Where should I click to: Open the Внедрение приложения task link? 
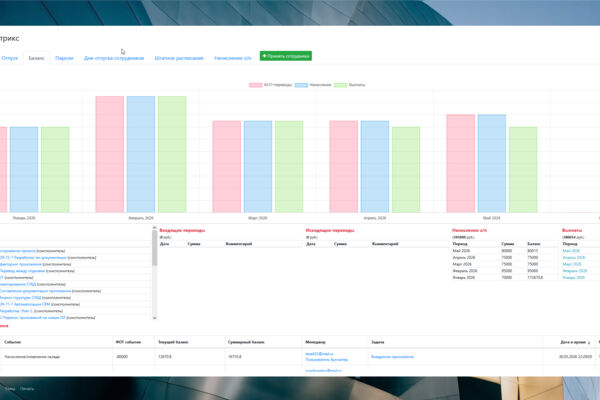pyautogui.click(x=393, y=357)
